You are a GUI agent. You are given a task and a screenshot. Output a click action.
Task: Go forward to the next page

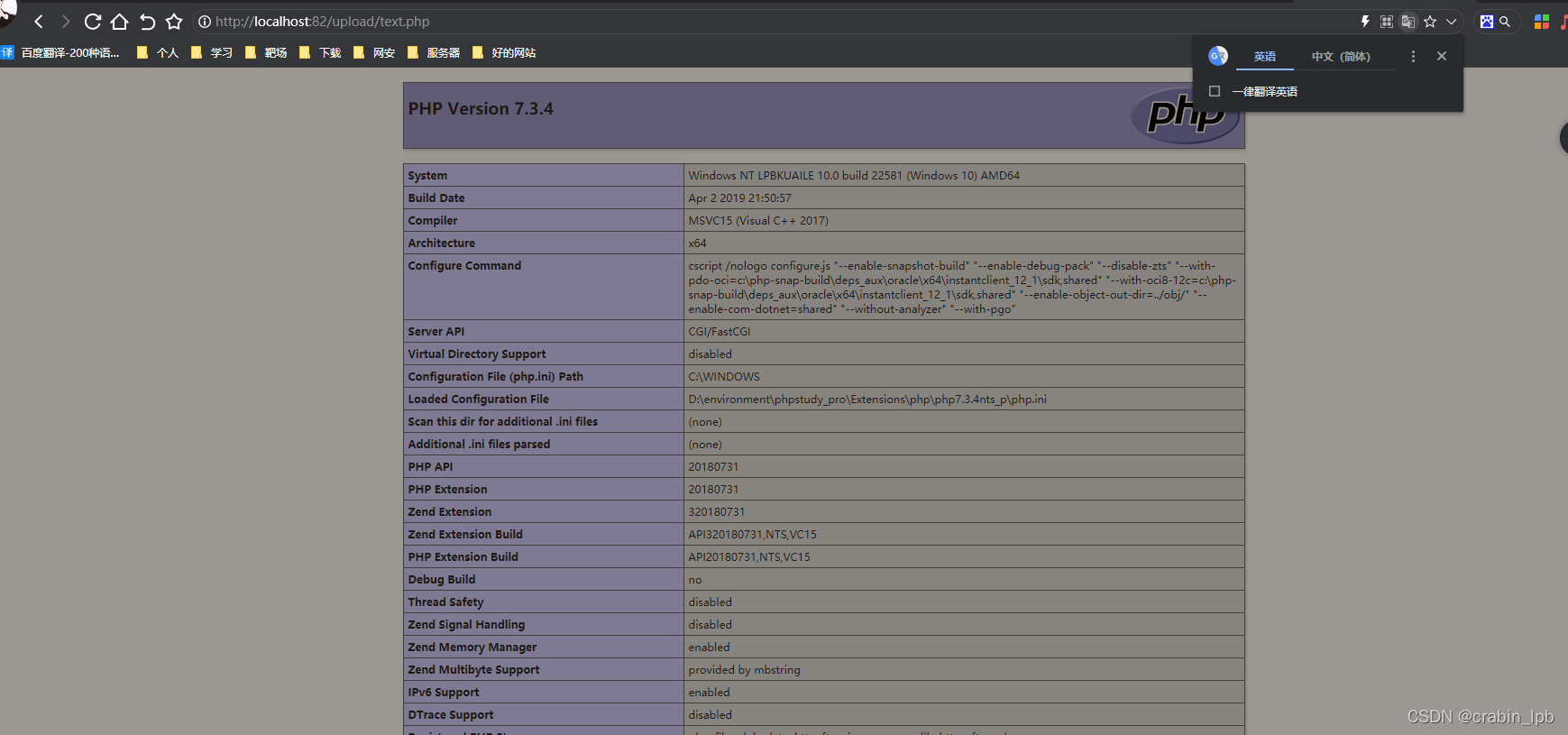coord(65,22)
